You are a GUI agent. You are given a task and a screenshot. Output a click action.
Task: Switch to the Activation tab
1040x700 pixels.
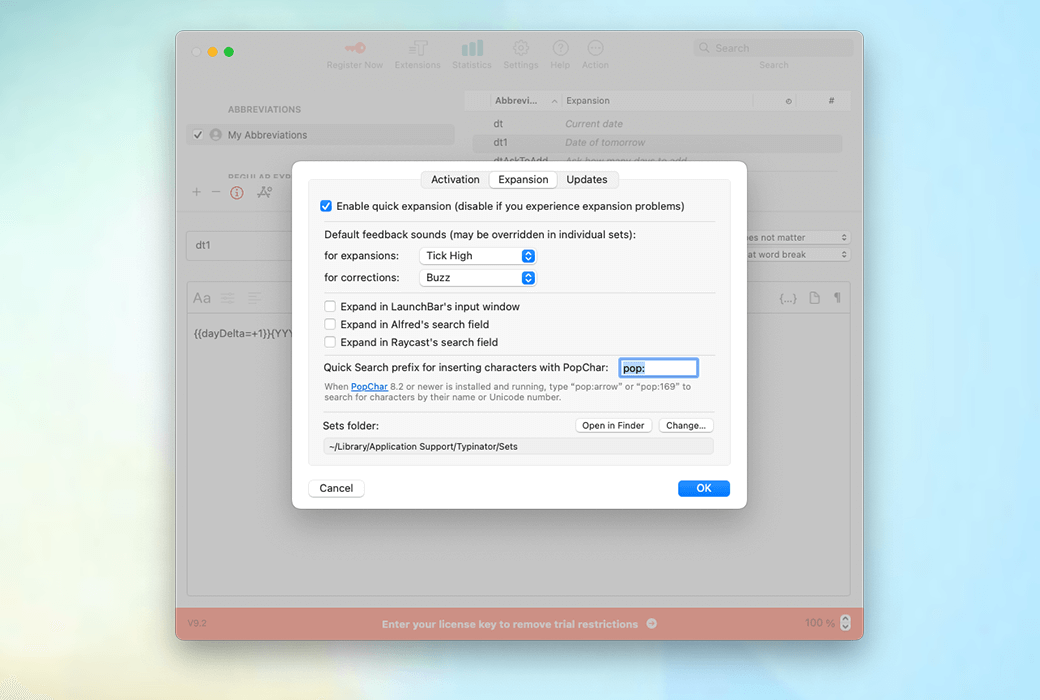coord(455,180)
